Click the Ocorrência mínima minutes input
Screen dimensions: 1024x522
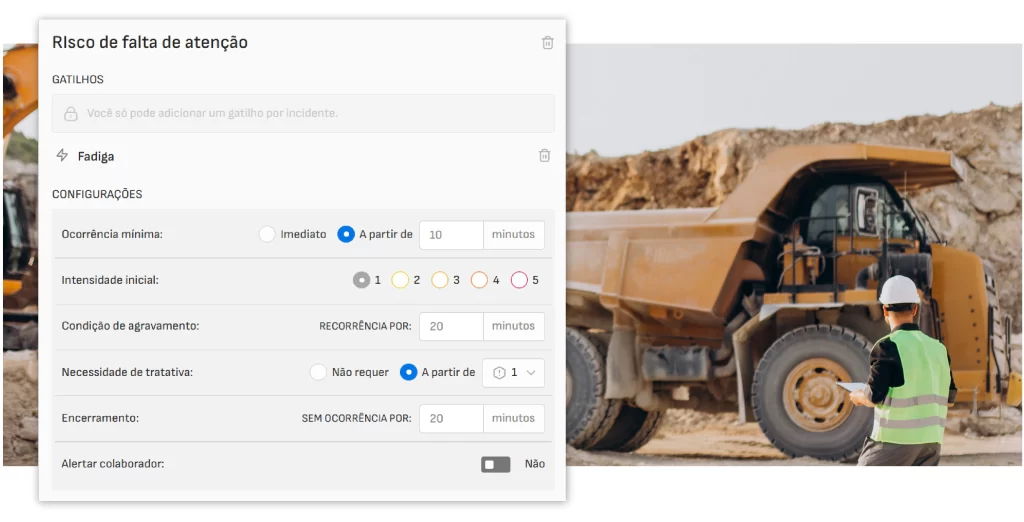coord(451,235)
